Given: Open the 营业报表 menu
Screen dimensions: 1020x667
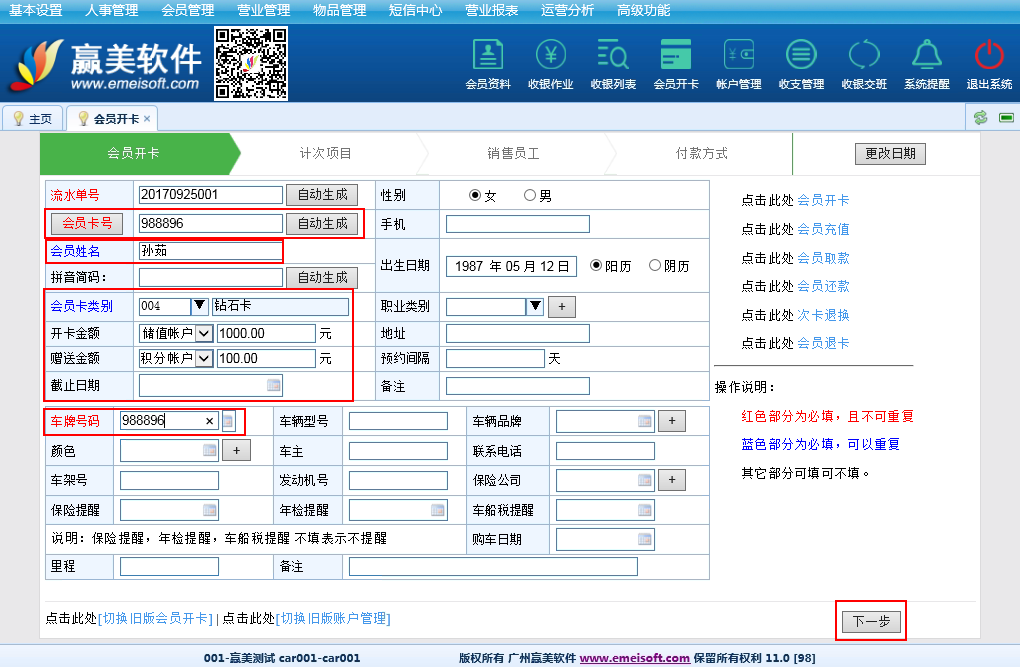Looking at the screenshot, I should pyautogui.click(x=491, y=10).
